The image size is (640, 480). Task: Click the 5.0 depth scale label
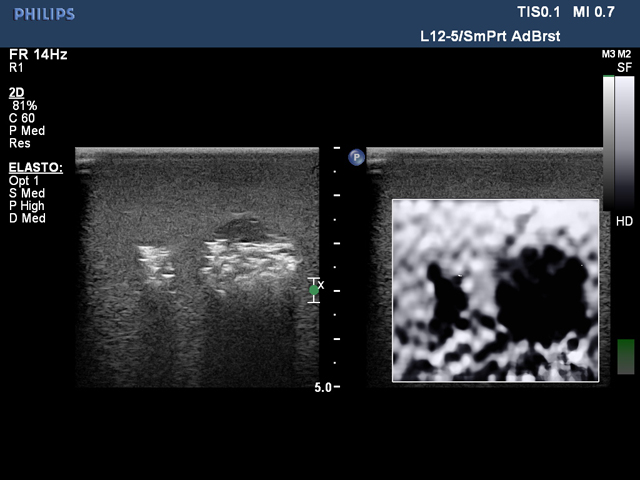322,387
